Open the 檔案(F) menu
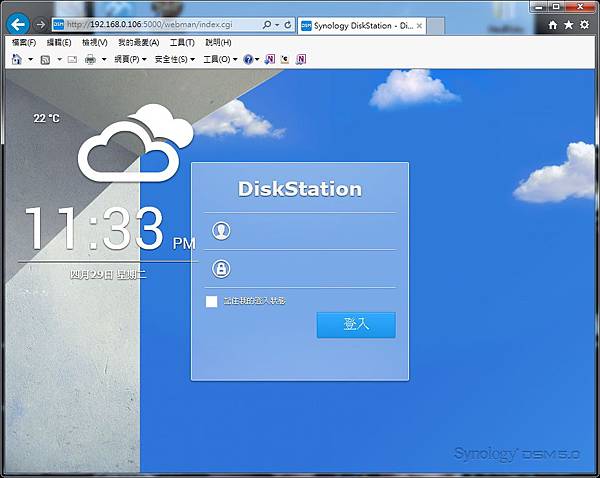 point(24,42)
